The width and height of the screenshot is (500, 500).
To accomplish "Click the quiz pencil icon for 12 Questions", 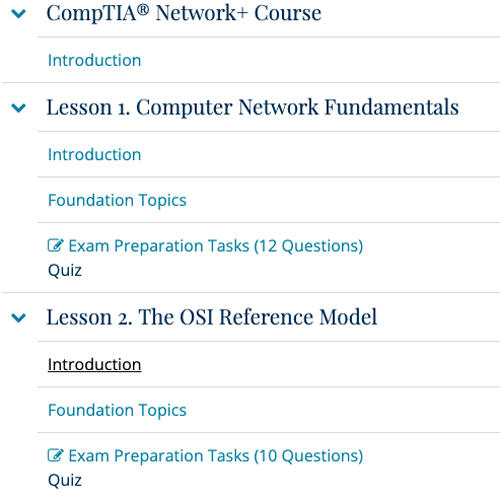I will point(55,246).
